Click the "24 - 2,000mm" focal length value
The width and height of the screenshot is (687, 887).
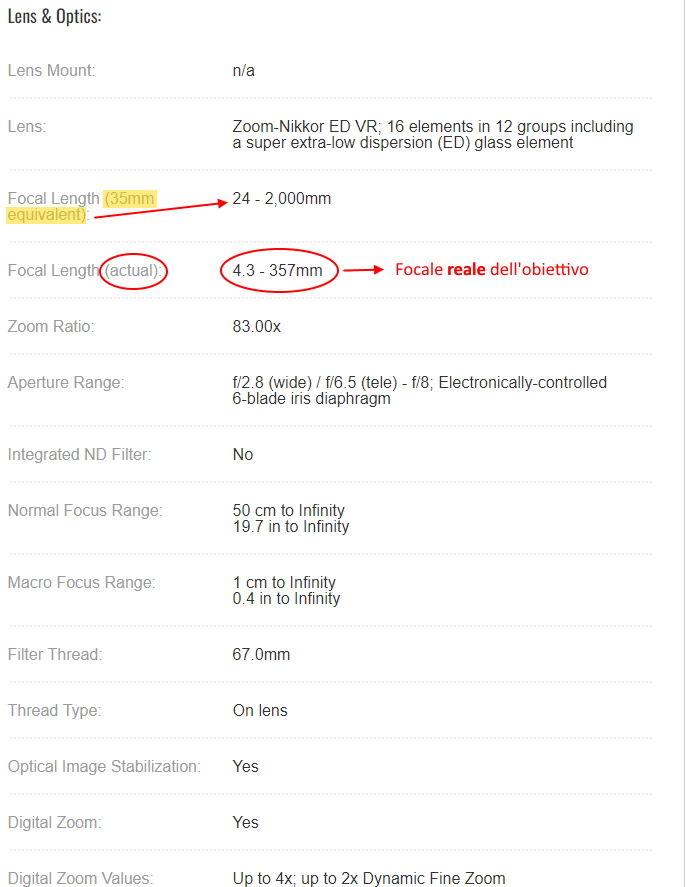(x=281, y=199)
